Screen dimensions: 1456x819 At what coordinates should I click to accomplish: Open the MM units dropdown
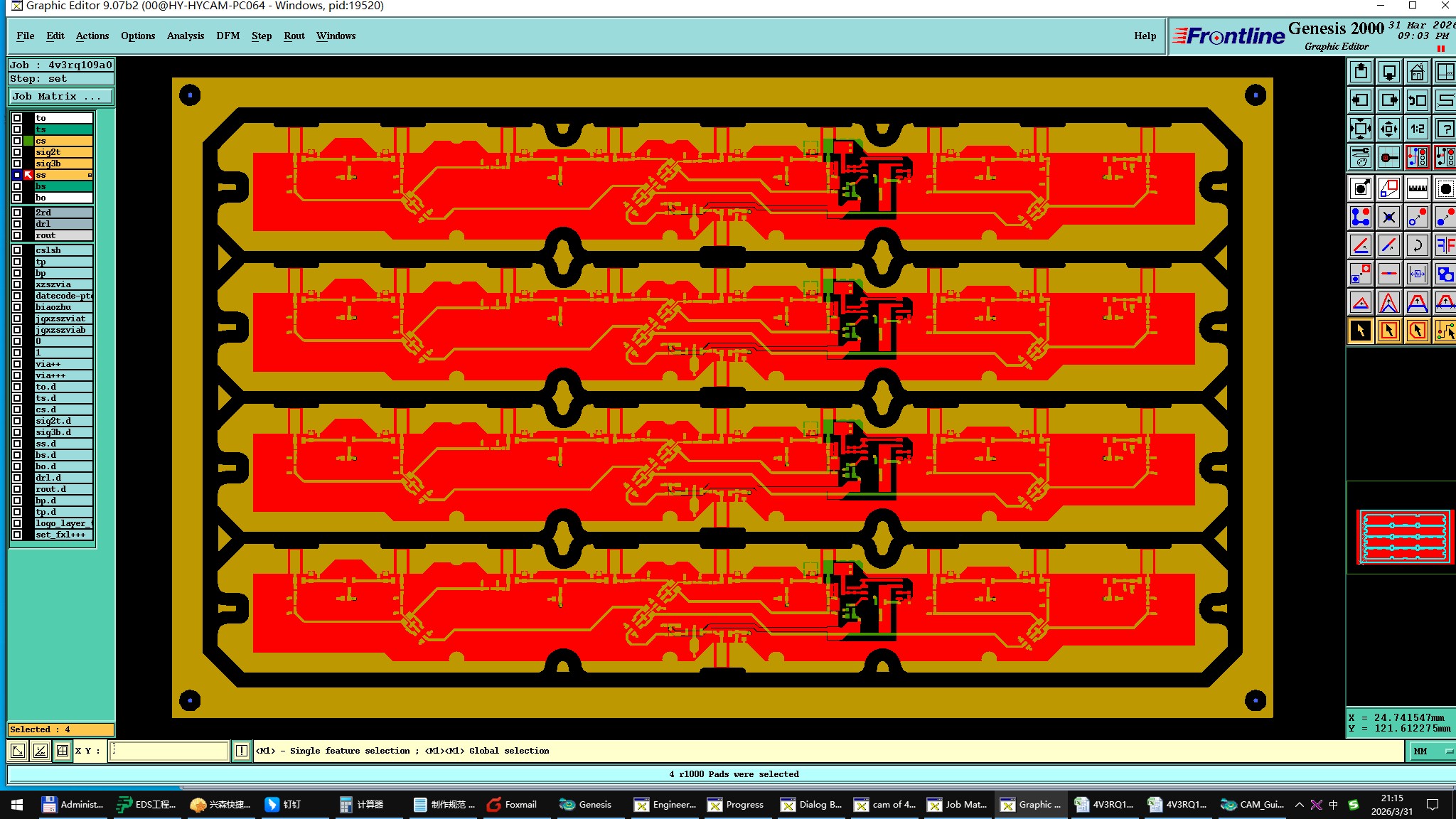coord(1429,751)
